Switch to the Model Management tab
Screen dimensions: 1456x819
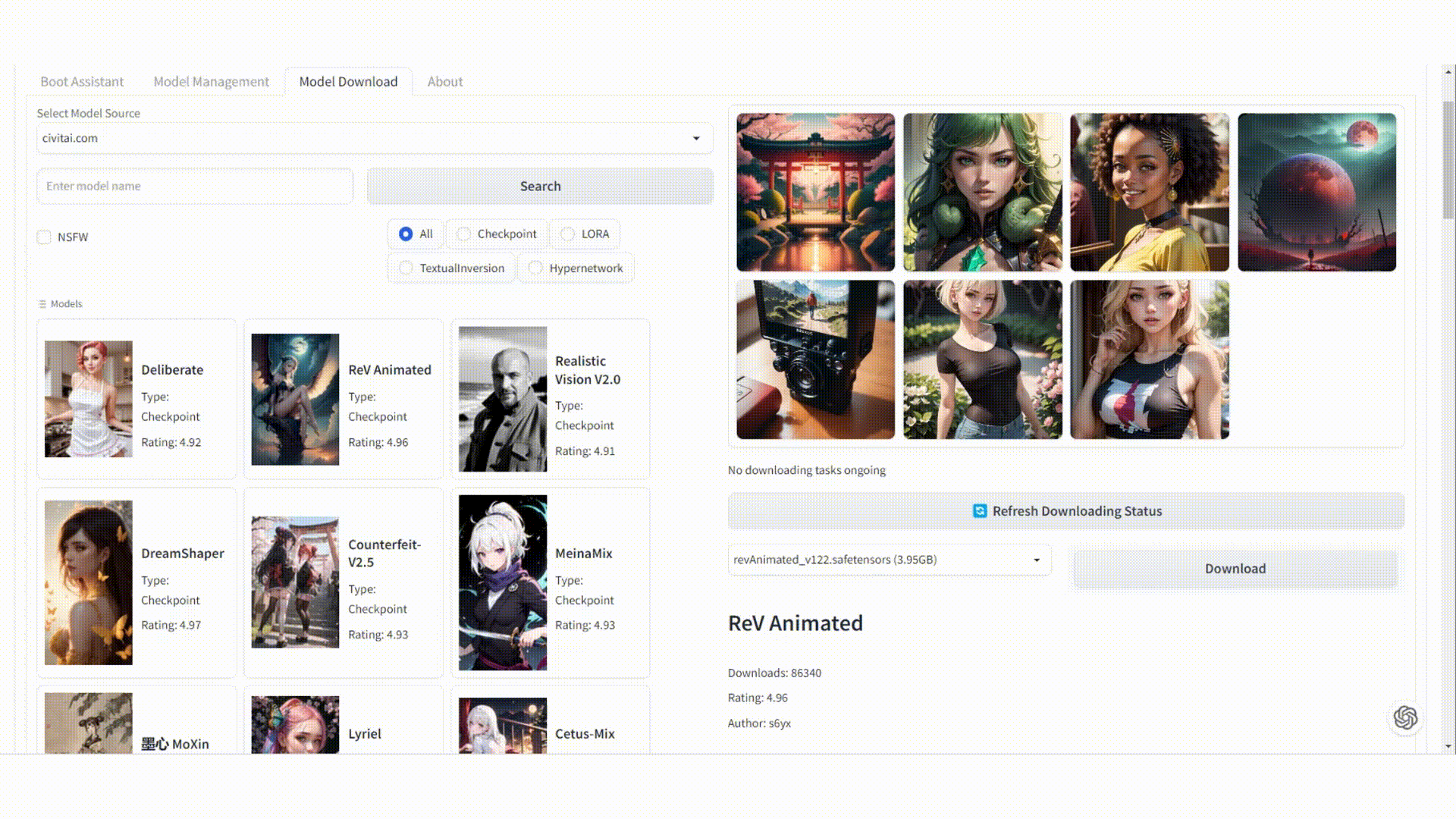[211, 82]
